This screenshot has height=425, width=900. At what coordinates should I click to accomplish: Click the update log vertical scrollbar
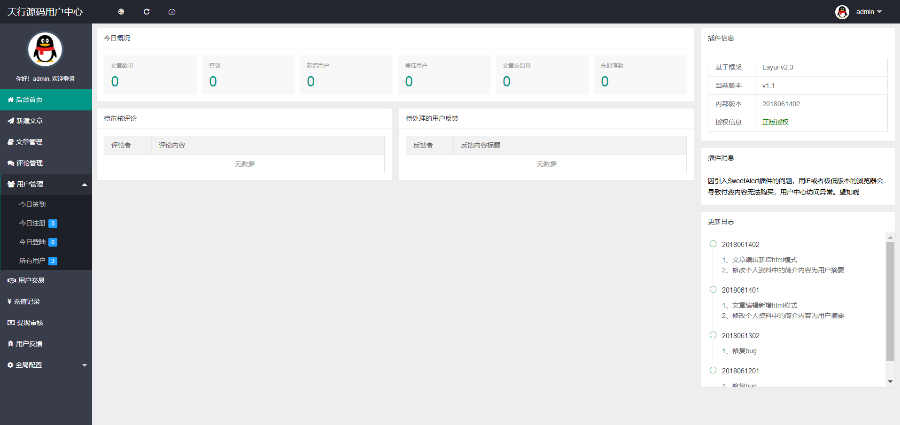coord(890,300)
